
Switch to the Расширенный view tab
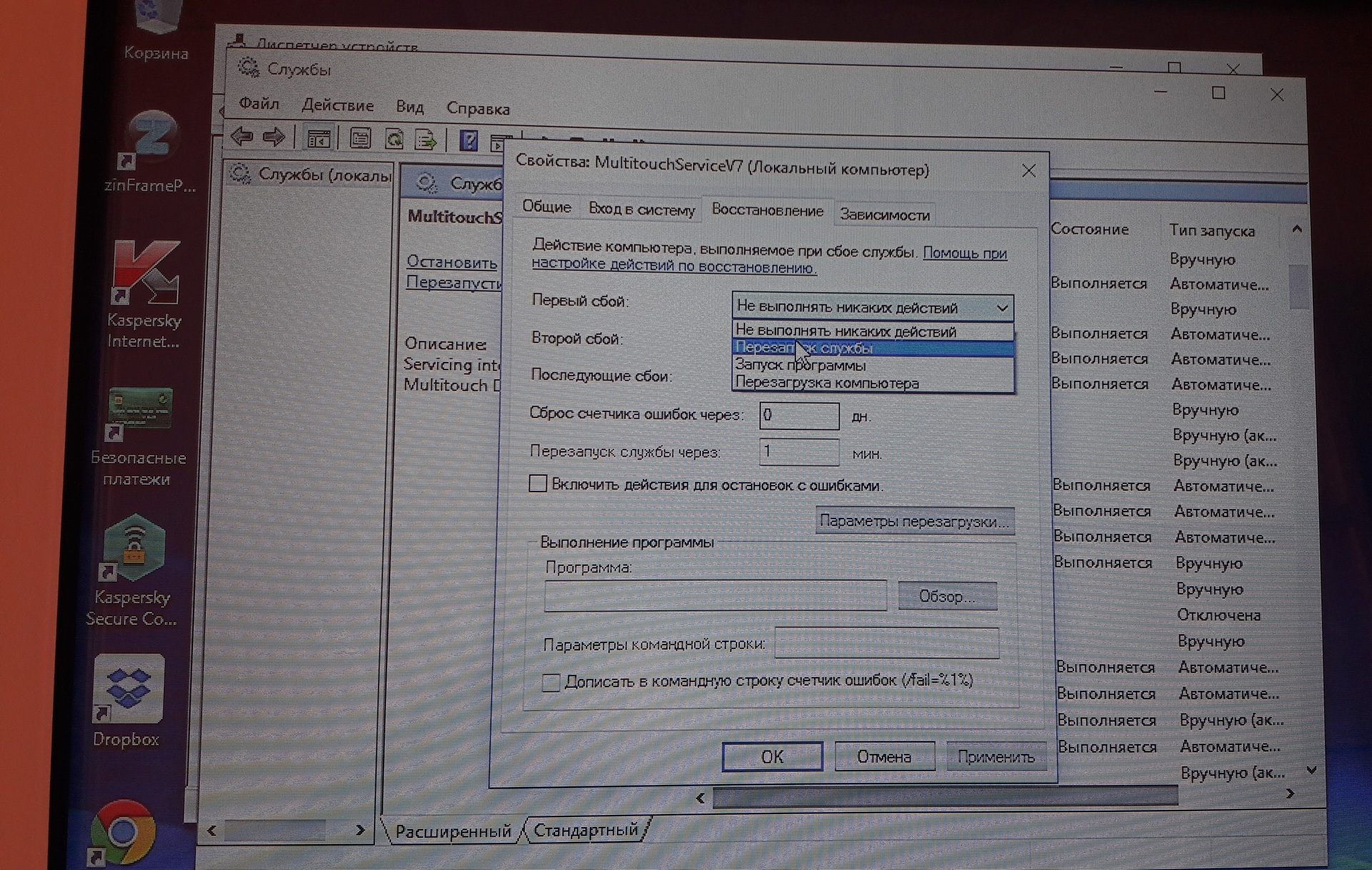coord(453,831)
